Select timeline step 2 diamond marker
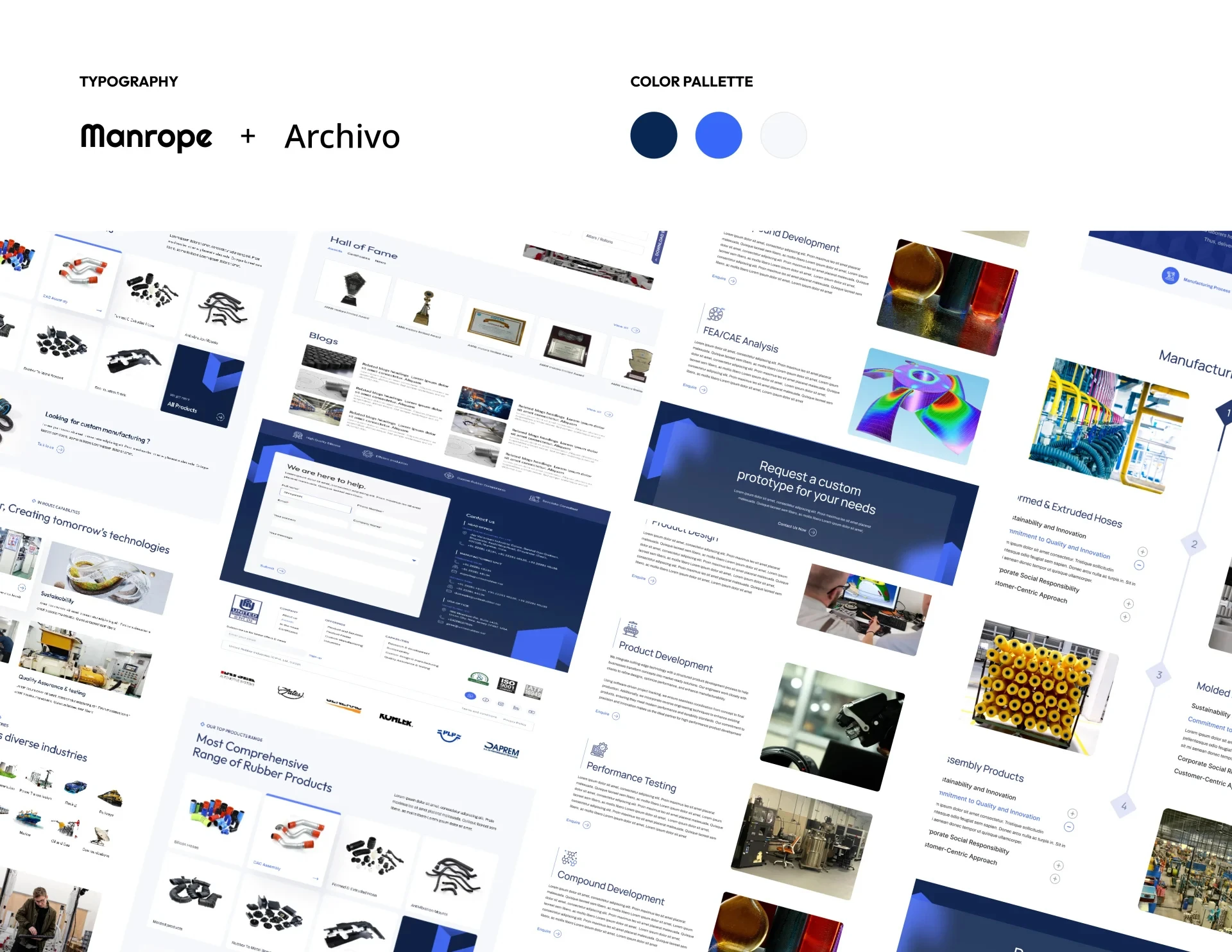 [x=1194, y=544]
